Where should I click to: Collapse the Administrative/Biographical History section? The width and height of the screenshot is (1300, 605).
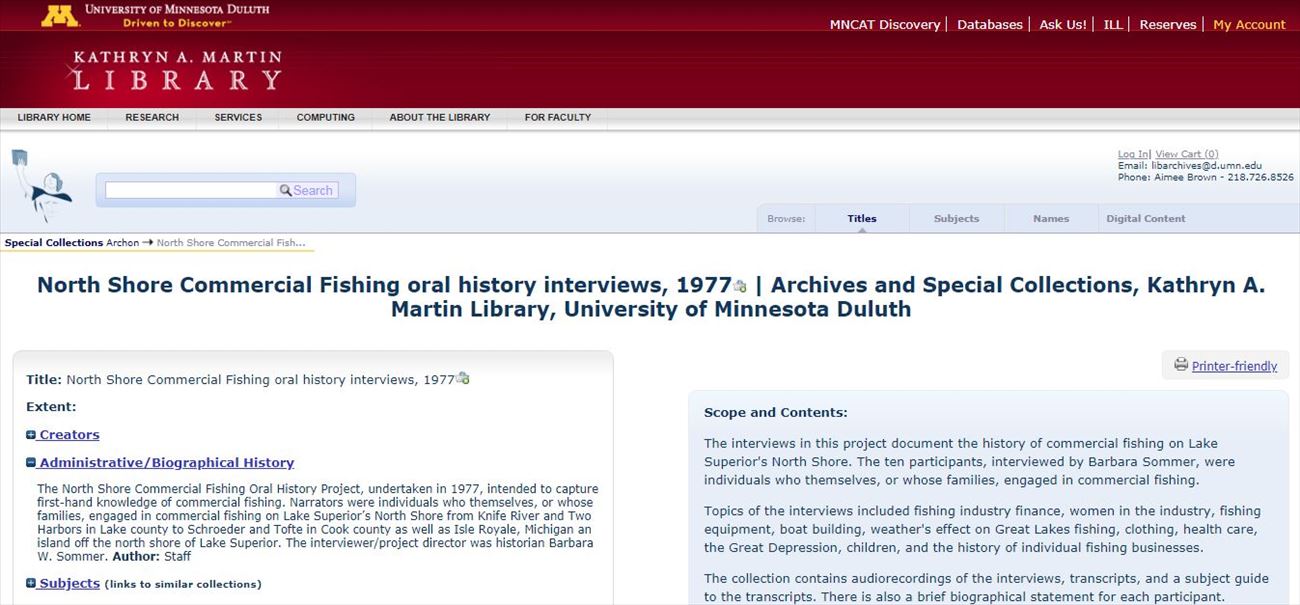[x=160, y=463]
